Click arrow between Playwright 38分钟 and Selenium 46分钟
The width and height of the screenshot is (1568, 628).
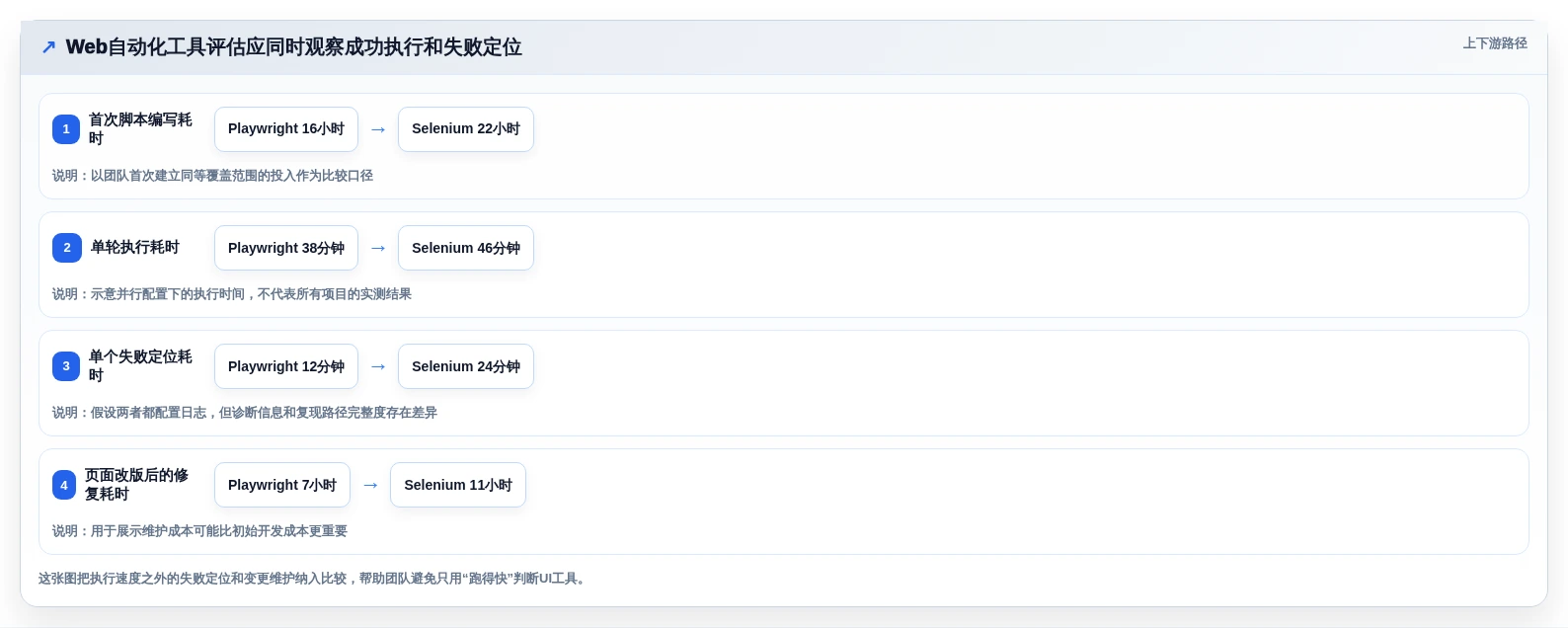click(x=378, y=248)
